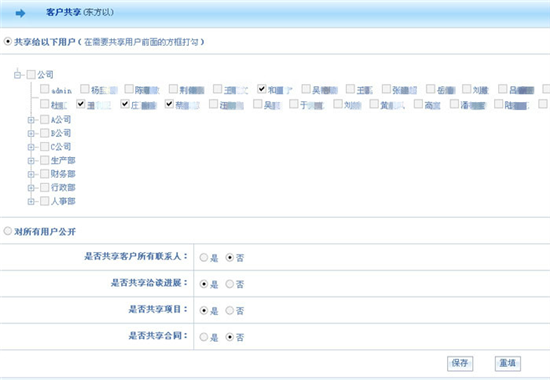The height and width of the screenshot is (380, 550).
Task: Click the blue arrow icon beside 客户共享
Action: coord(20,13)
